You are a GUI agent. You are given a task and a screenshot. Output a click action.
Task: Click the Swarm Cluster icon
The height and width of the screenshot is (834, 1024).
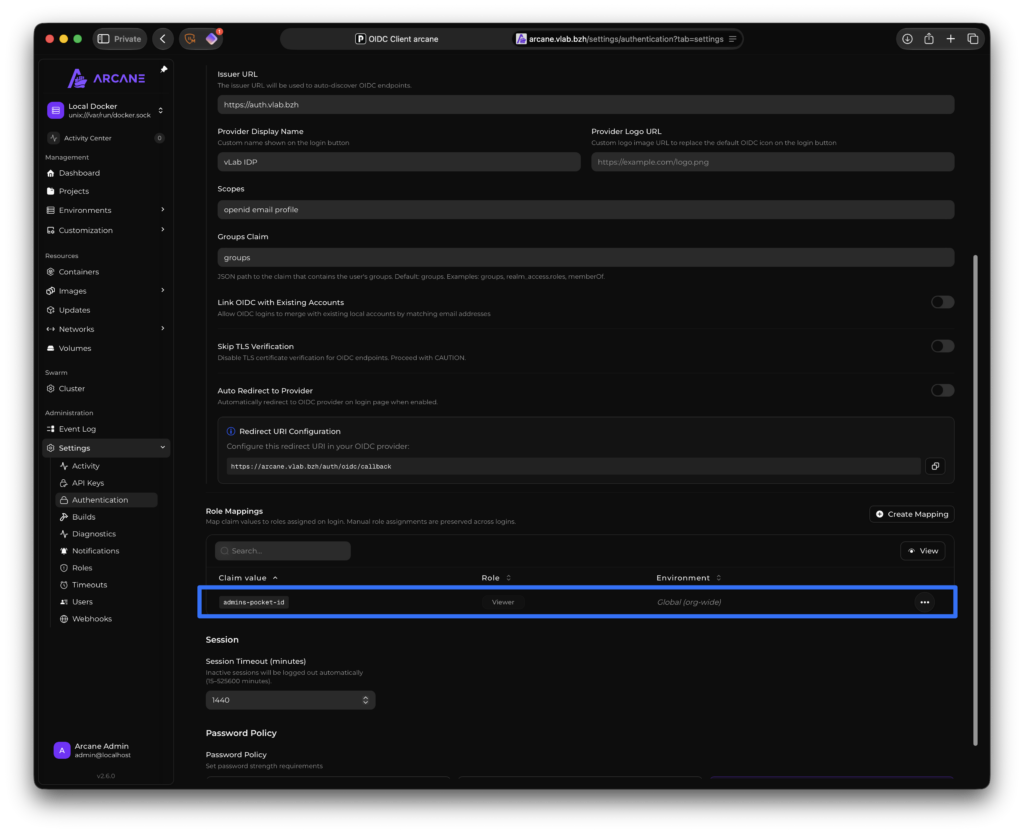(50, 389)
